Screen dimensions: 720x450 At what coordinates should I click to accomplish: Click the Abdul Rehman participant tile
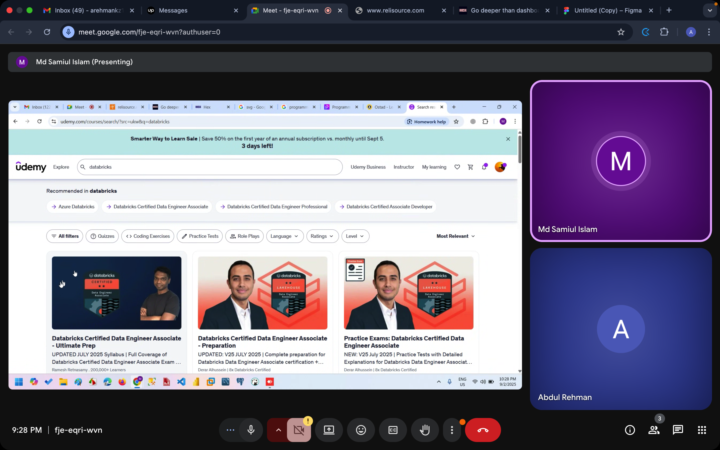621,329
